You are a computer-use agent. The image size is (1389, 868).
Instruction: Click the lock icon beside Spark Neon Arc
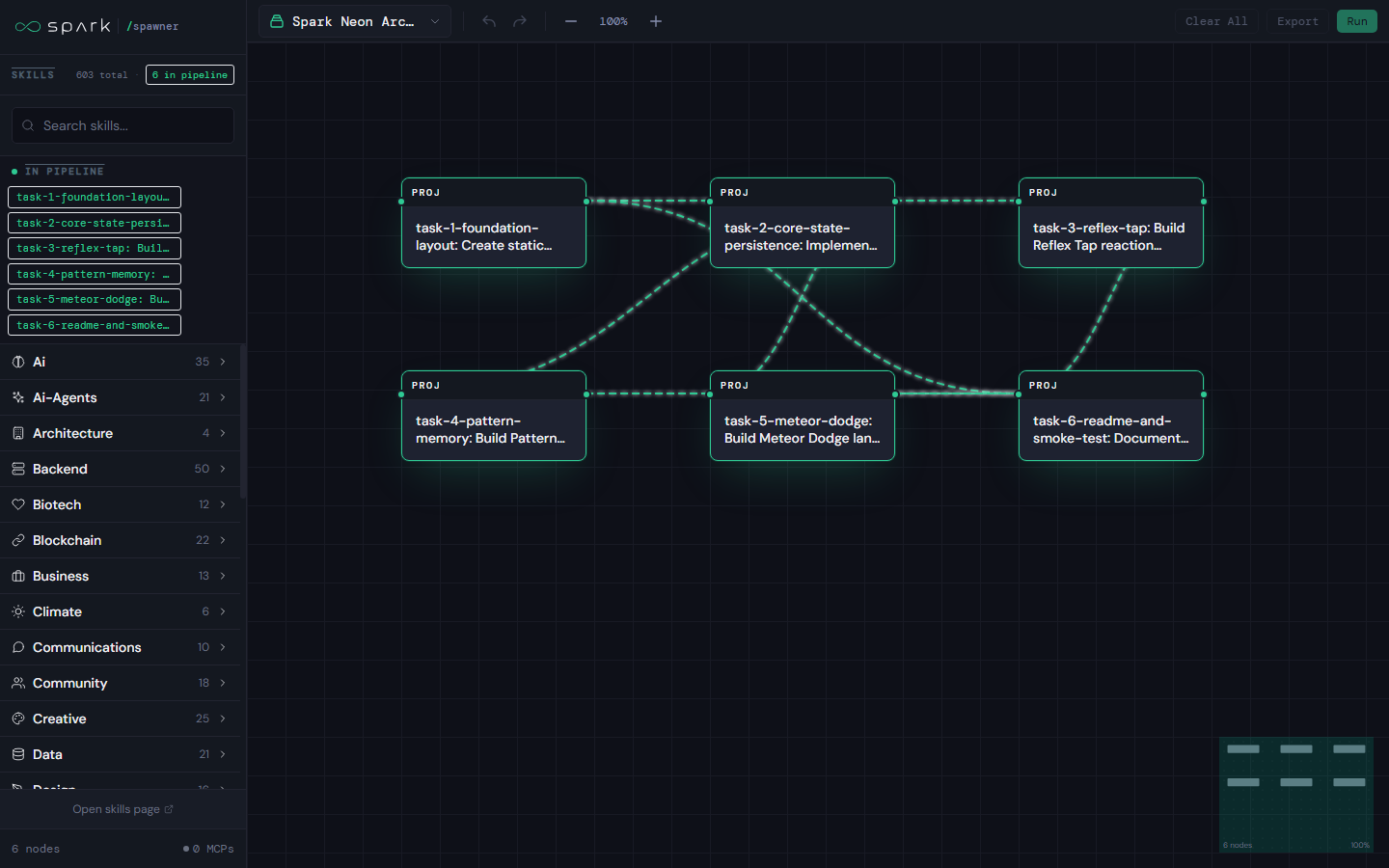coord(277,21)
